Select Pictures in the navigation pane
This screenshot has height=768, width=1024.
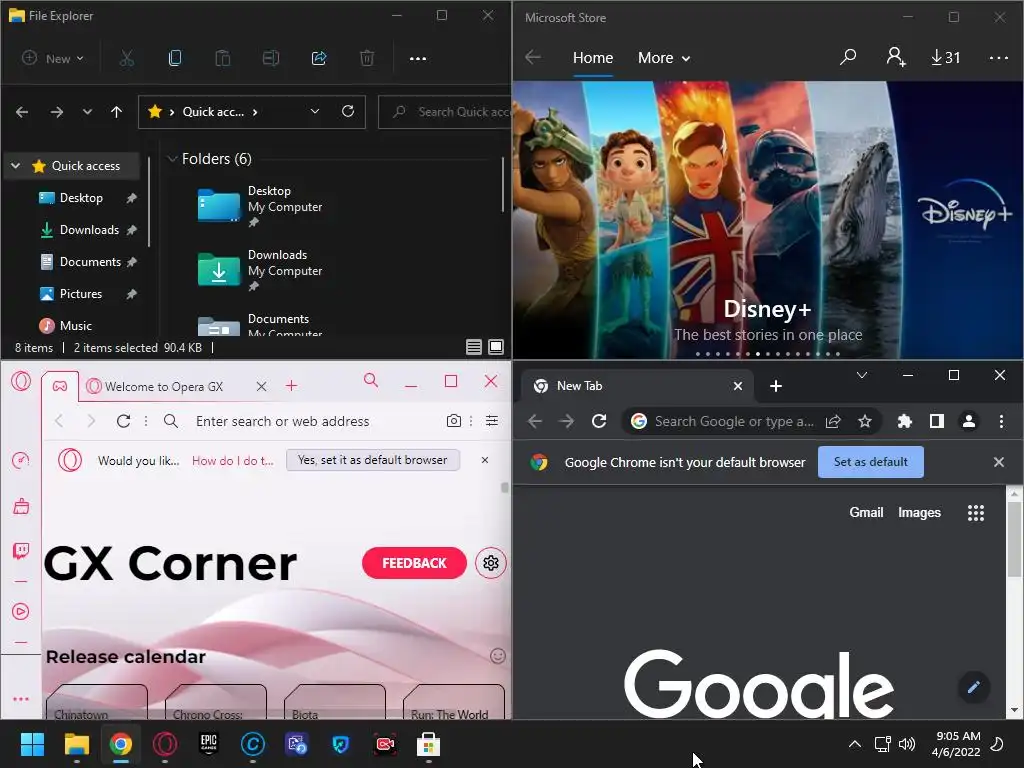coord(81,294)
